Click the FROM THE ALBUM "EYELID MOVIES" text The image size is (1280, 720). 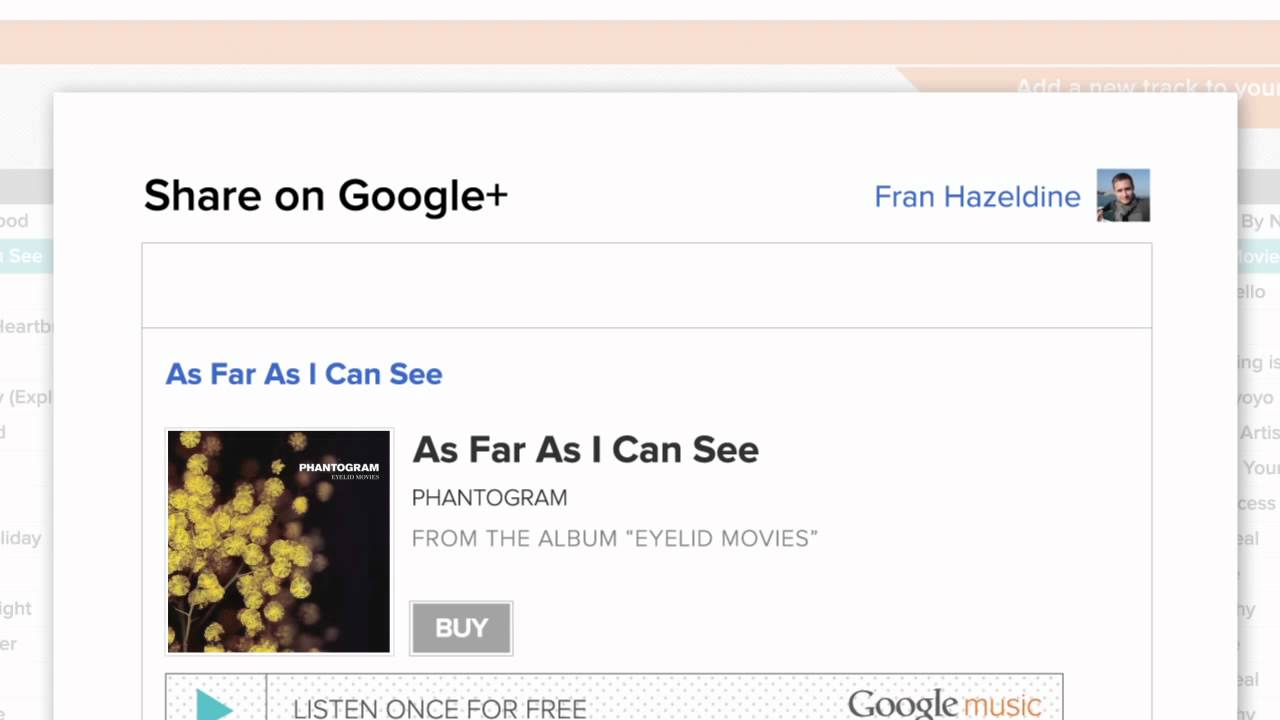(x=614, y=539)
